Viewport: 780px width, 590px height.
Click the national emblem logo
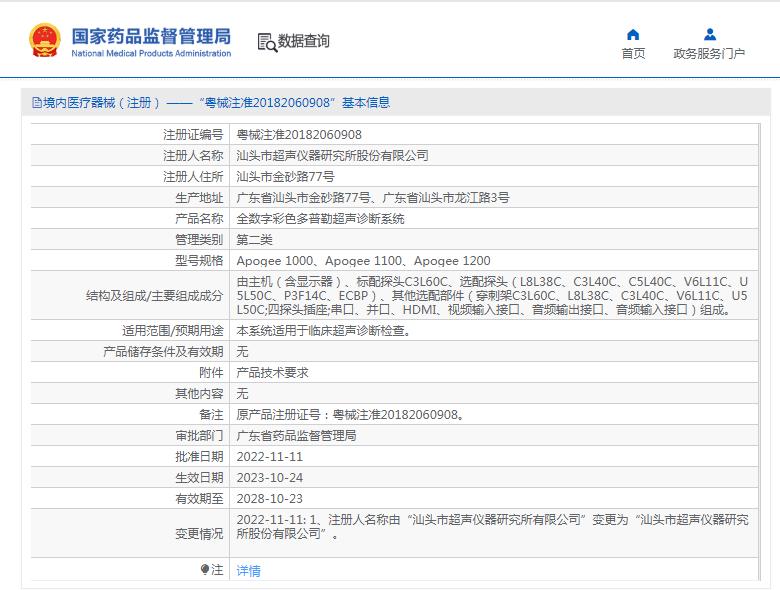pyautogui.click(x=45, y=40)
